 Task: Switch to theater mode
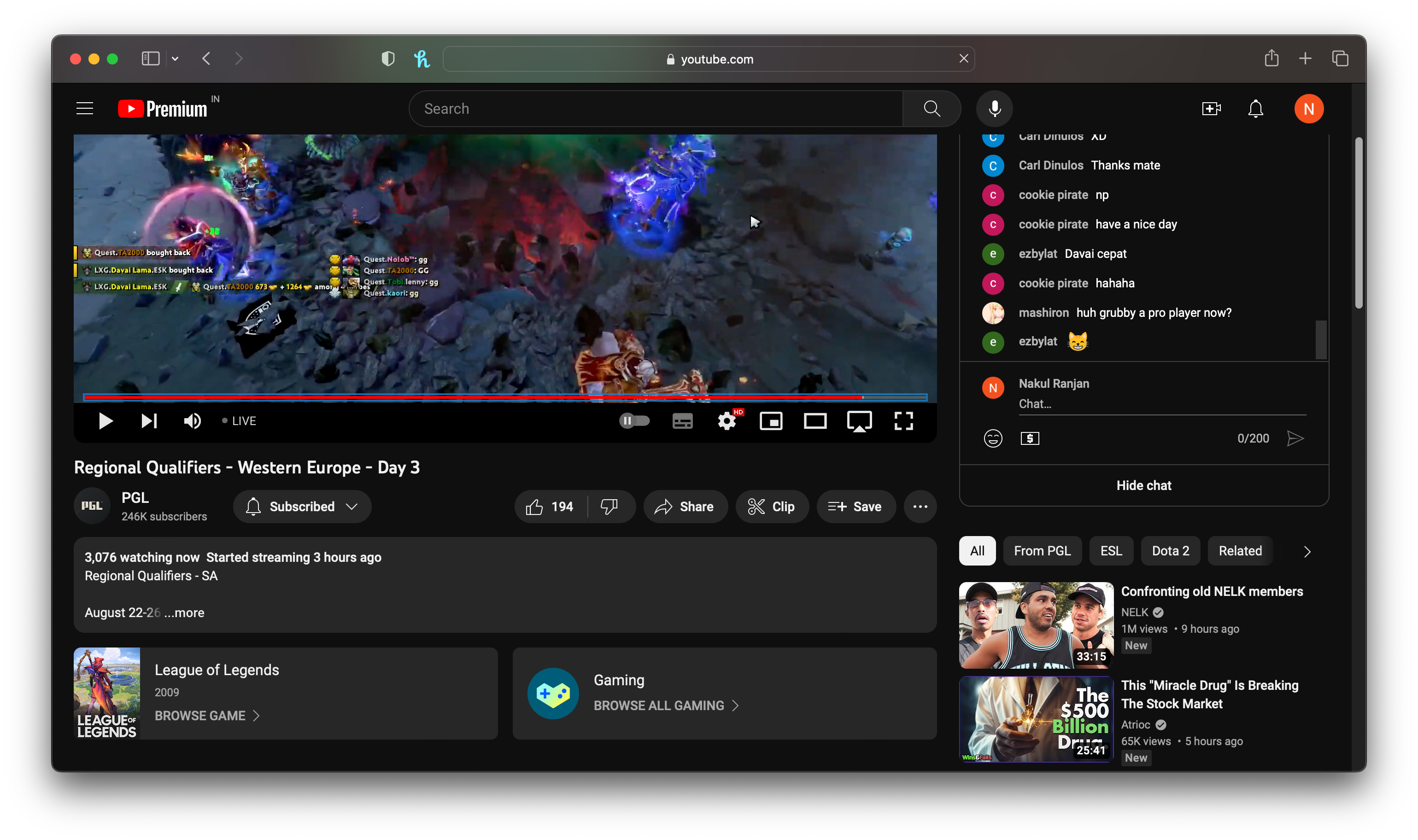[814, 420]
